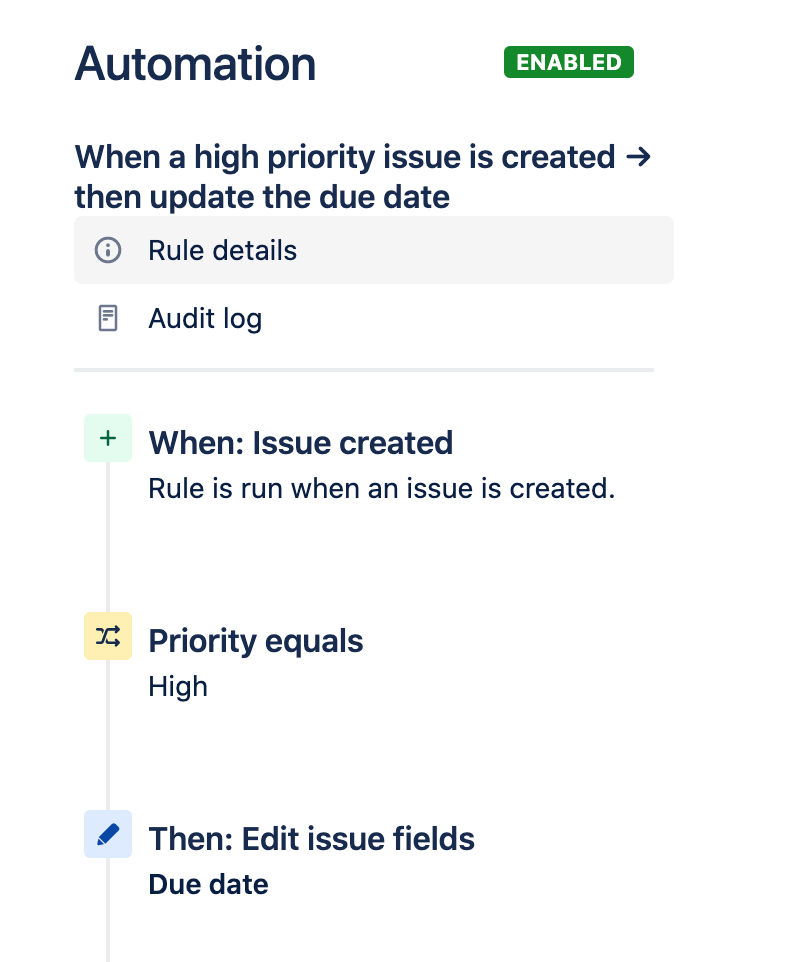Viewport: 790px width, 962px height.
Task: Click the connector line below Edit issue fields
Action: coord(108,910)
